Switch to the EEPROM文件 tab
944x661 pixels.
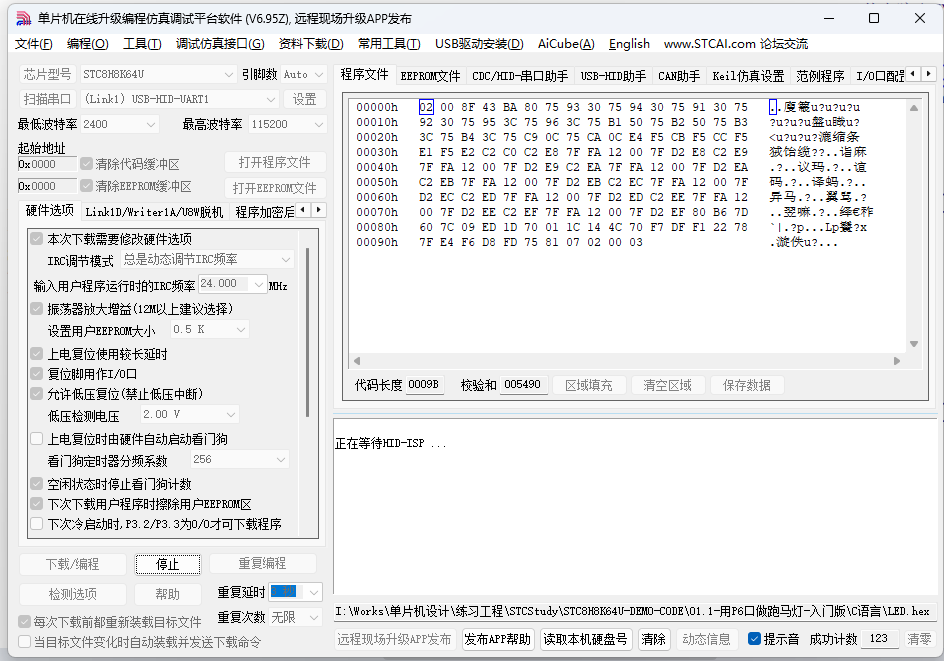click(429, 73)
